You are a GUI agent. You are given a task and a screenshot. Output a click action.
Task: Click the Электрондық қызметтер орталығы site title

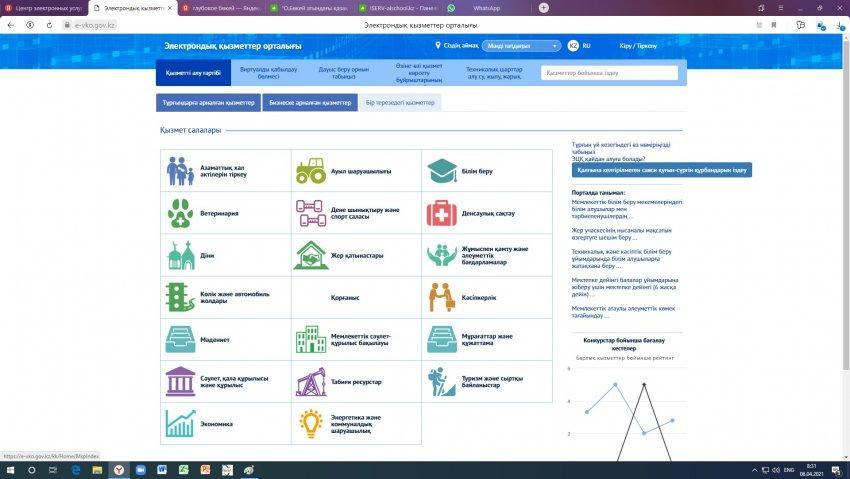(233, 46)
